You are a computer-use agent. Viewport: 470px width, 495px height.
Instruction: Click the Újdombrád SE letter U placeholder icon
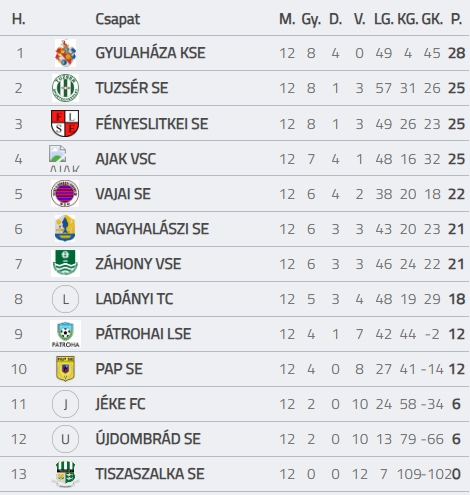(65, 439)
